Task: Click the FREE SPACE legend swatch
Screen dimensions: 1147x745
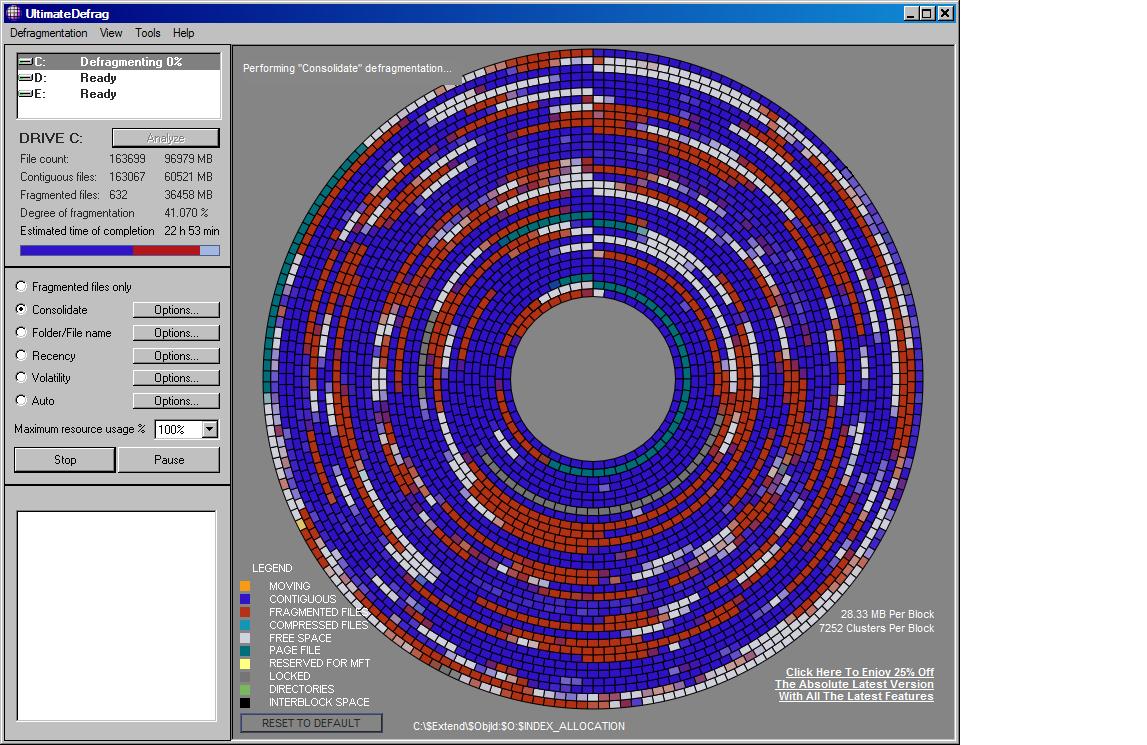Action: (x=245, y=638)
